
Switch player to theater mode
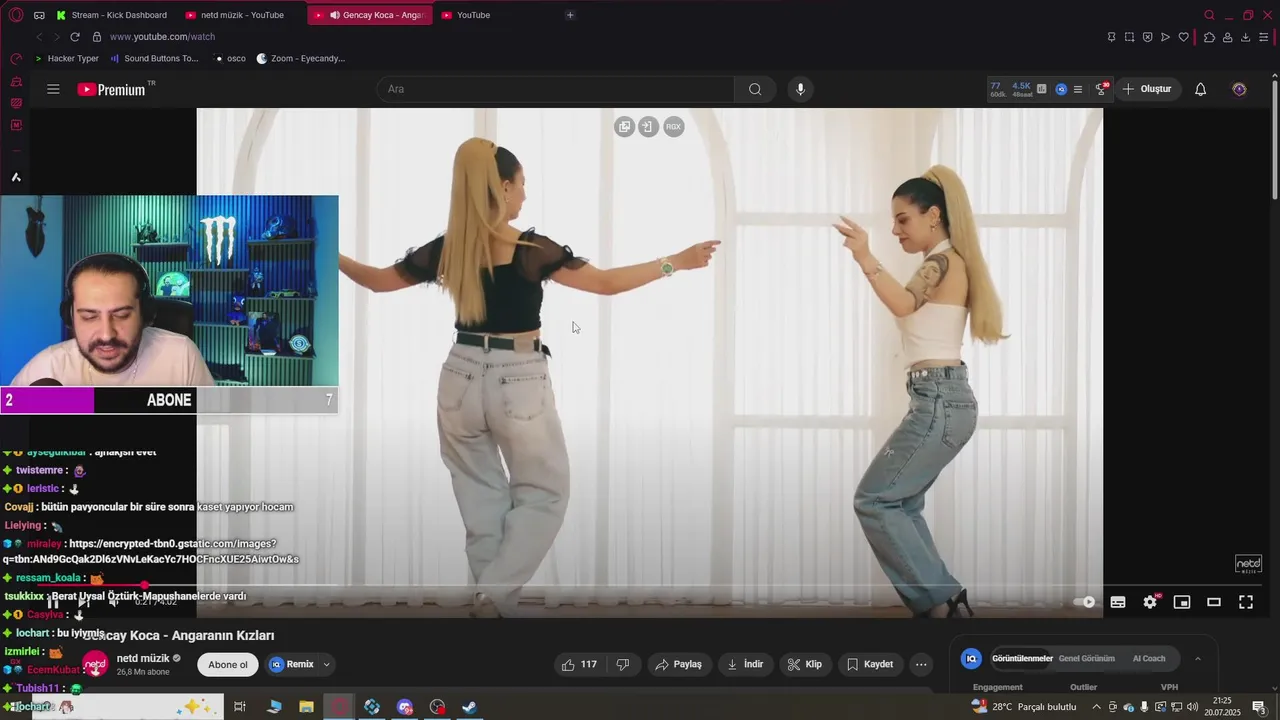(x=1214, y=602)
